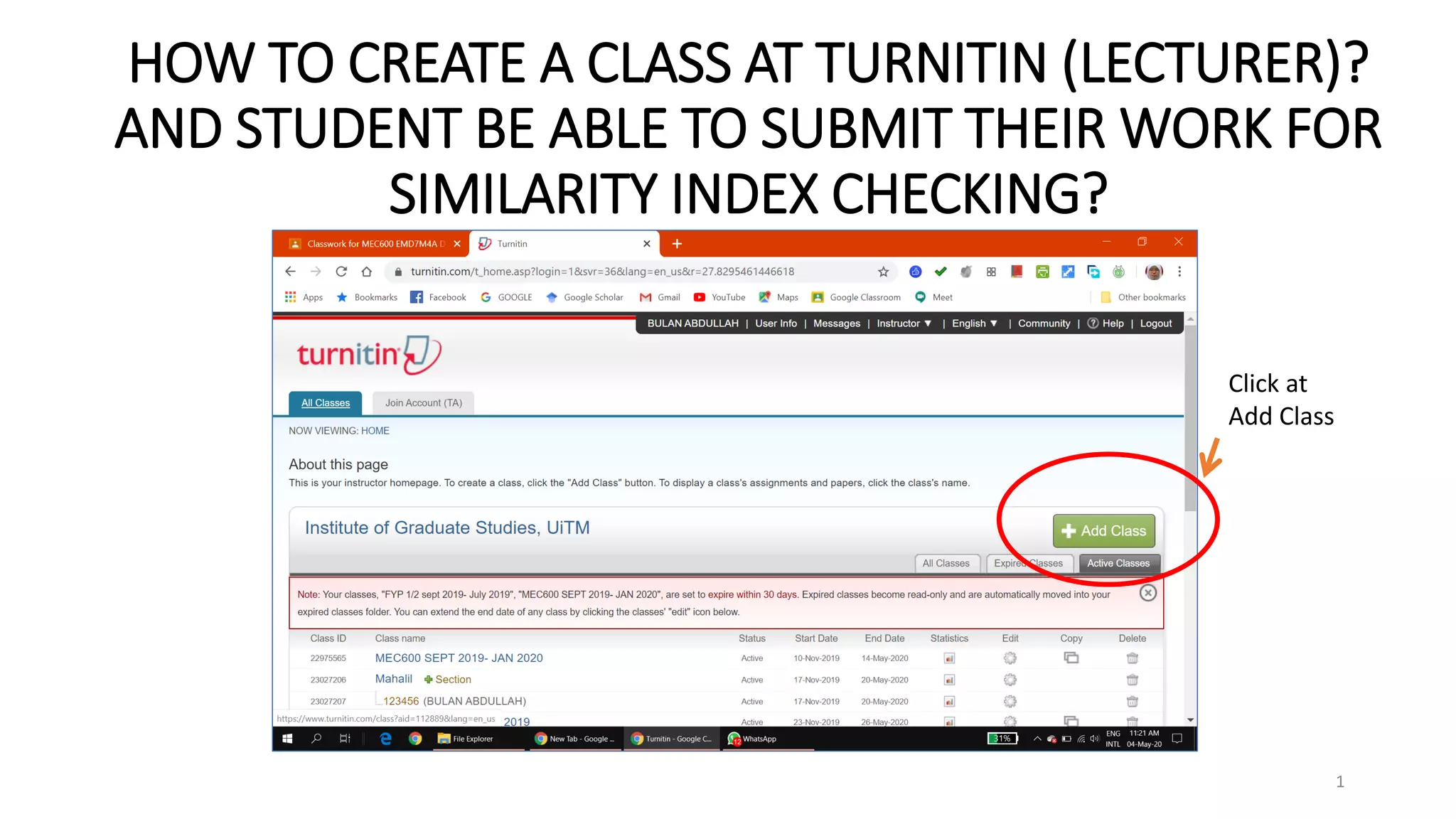Expand the Instructor role dropdown
This screenshot has height=819, width=1456.
[904, 323]
